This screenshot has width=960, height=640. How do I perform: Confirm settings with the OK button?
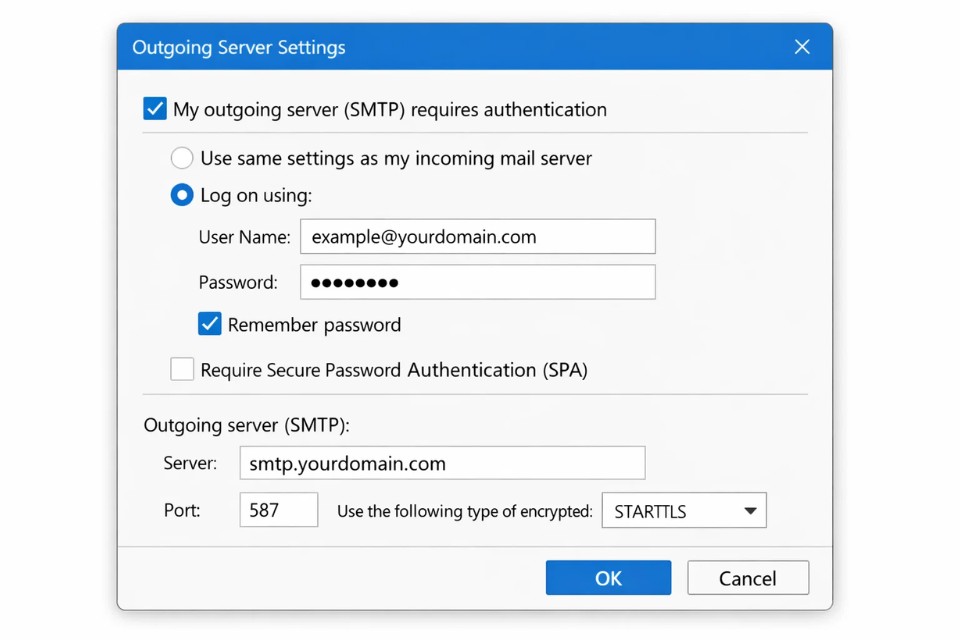608,577
